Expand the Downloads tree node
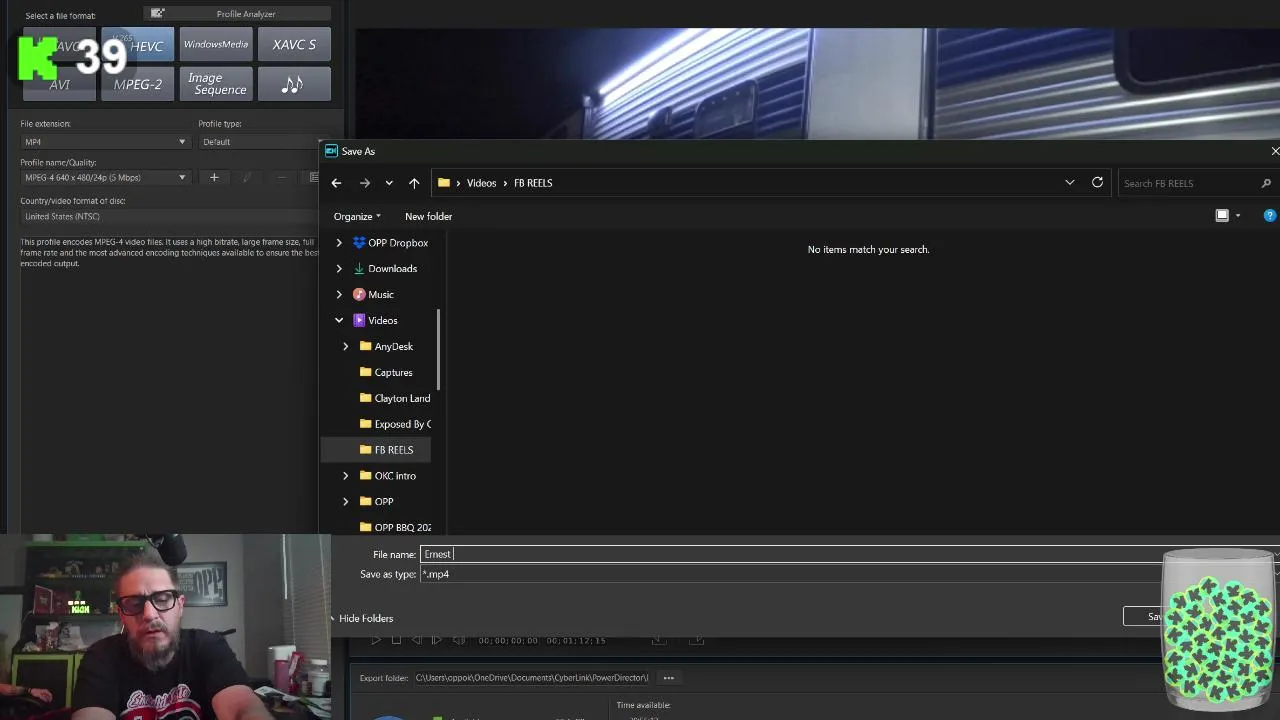The width and height of the screenshot is (1280, 720). coord(339,269)
